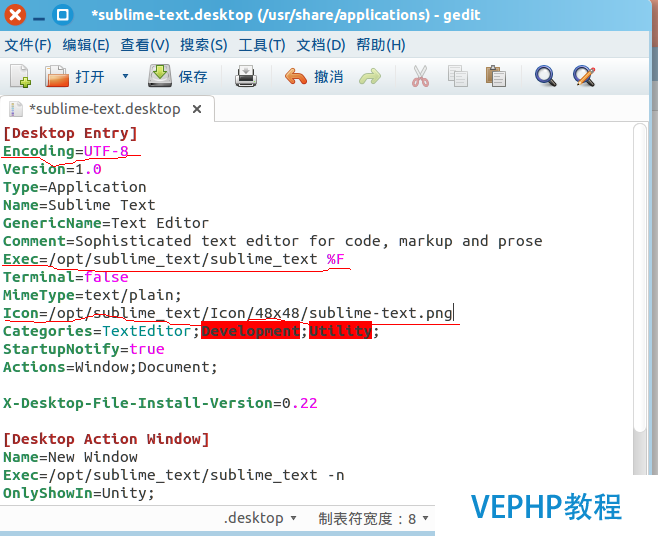
Task: Click the highlighted Utility word
Action: (x=340, y=331)
